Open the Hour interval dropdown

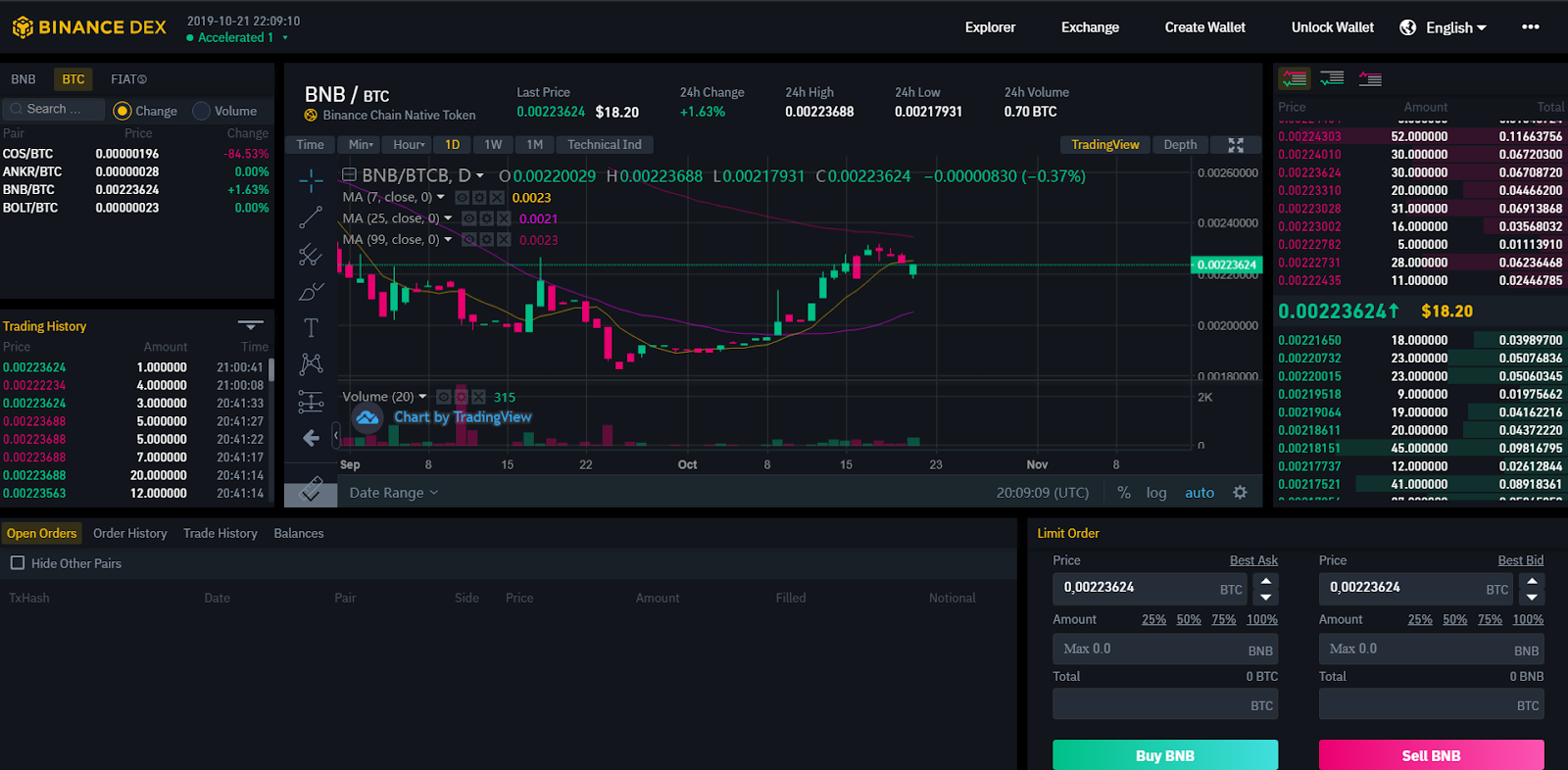[x=409, y=145]
